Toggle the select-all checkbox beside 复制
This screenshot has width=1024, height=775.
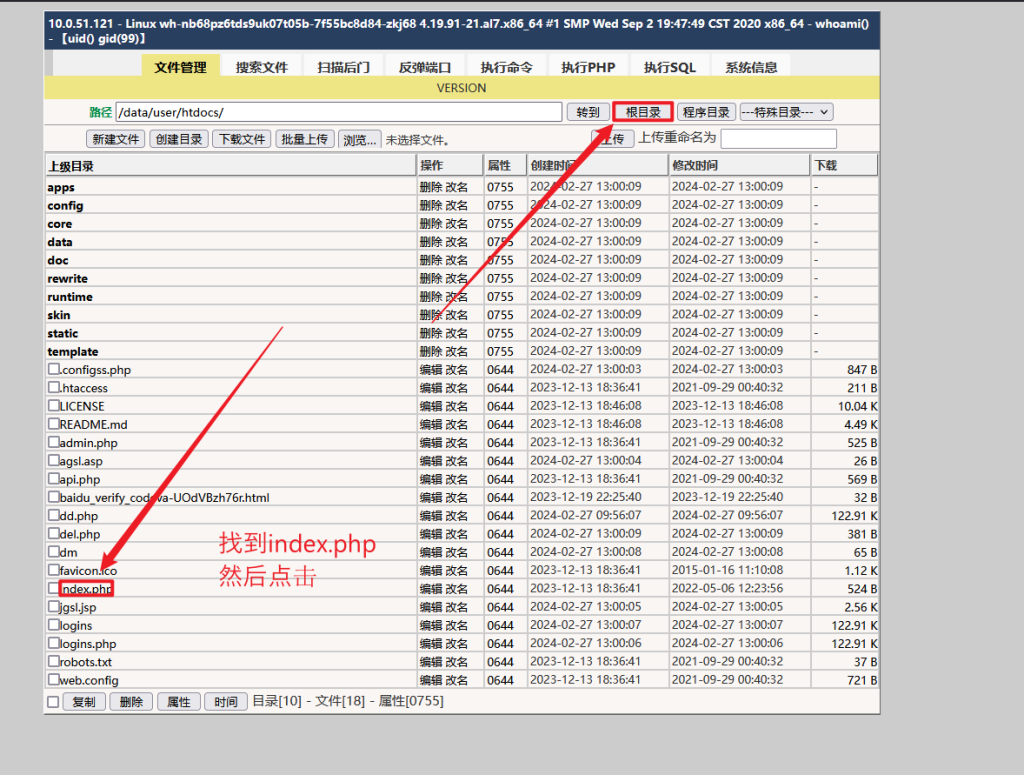pos(53,702)
